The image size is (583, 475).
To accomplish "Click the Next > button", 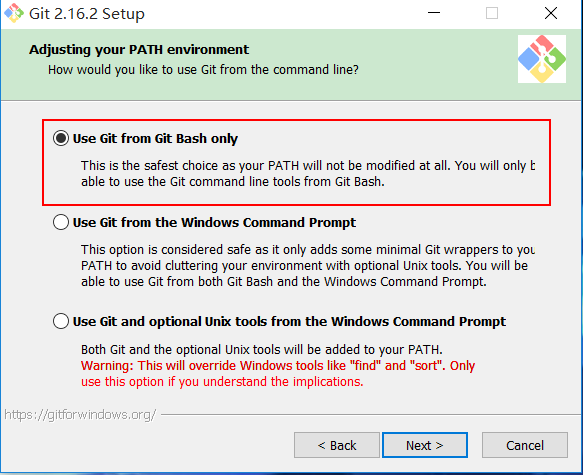I will 425,445.
